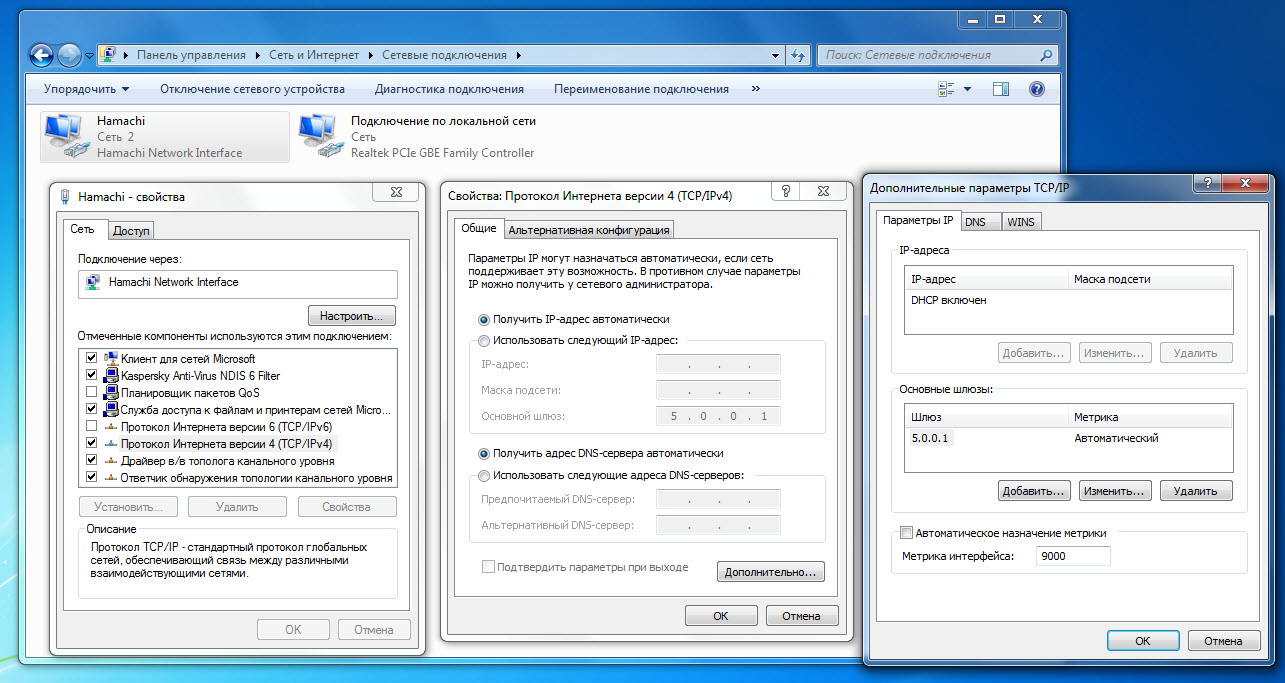1285x683 pixels.
Task: Switch to 'Сеть' tab in Hamachi properties
Action: [x=82, y=229]
